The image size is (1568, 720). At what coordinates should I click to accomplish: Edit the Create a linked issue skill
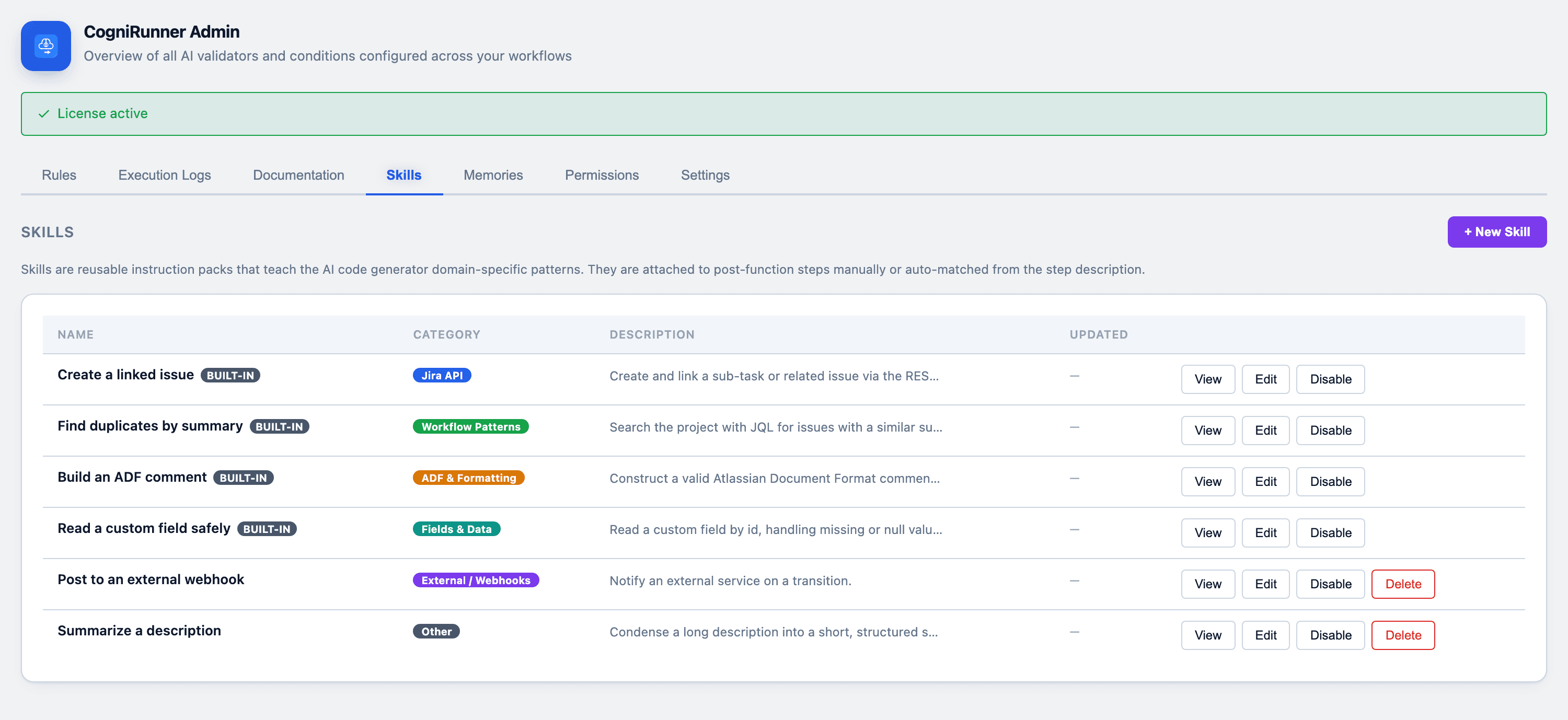coord(1265,379)
